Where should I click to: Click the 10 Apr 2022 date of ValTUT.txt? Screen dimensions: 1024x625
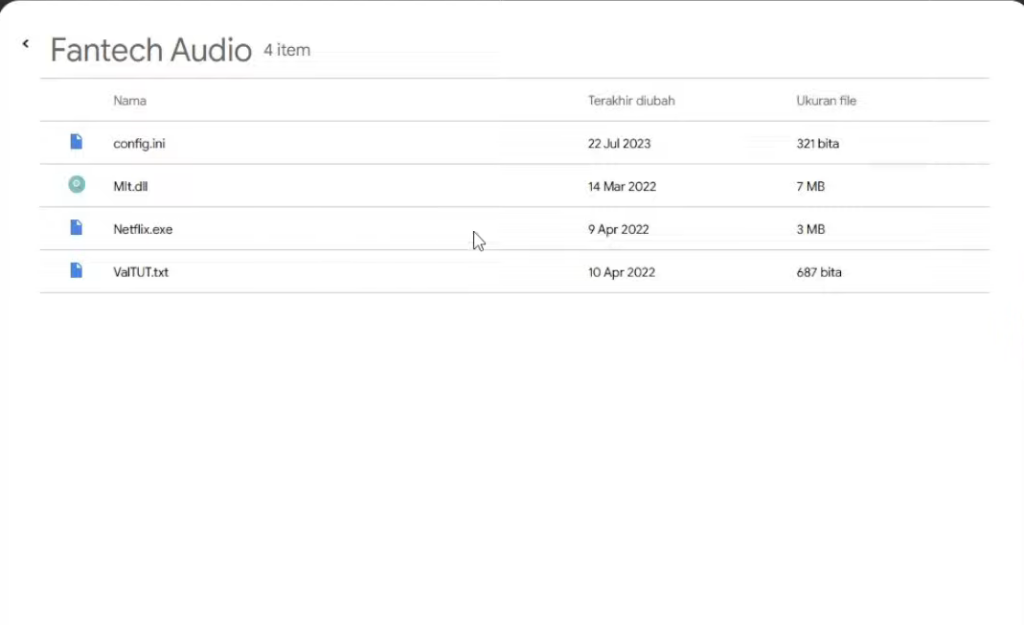coord(621,272)
